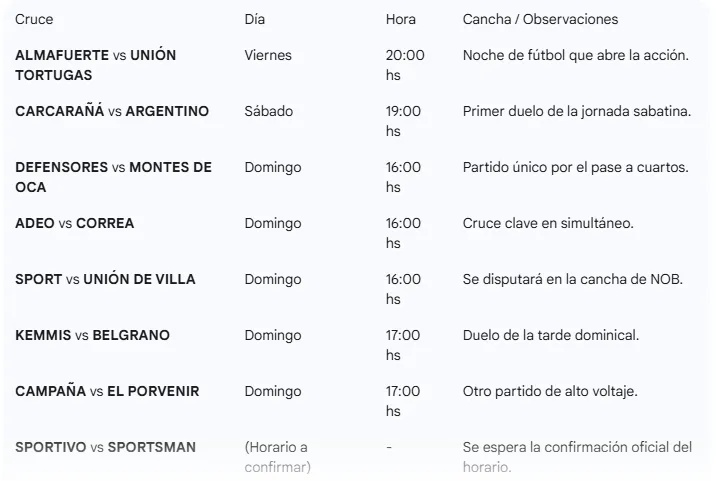This screenshot has width=716, height=481.
Task: Click the Cancha / Observaciones column header
Action: 540,20
